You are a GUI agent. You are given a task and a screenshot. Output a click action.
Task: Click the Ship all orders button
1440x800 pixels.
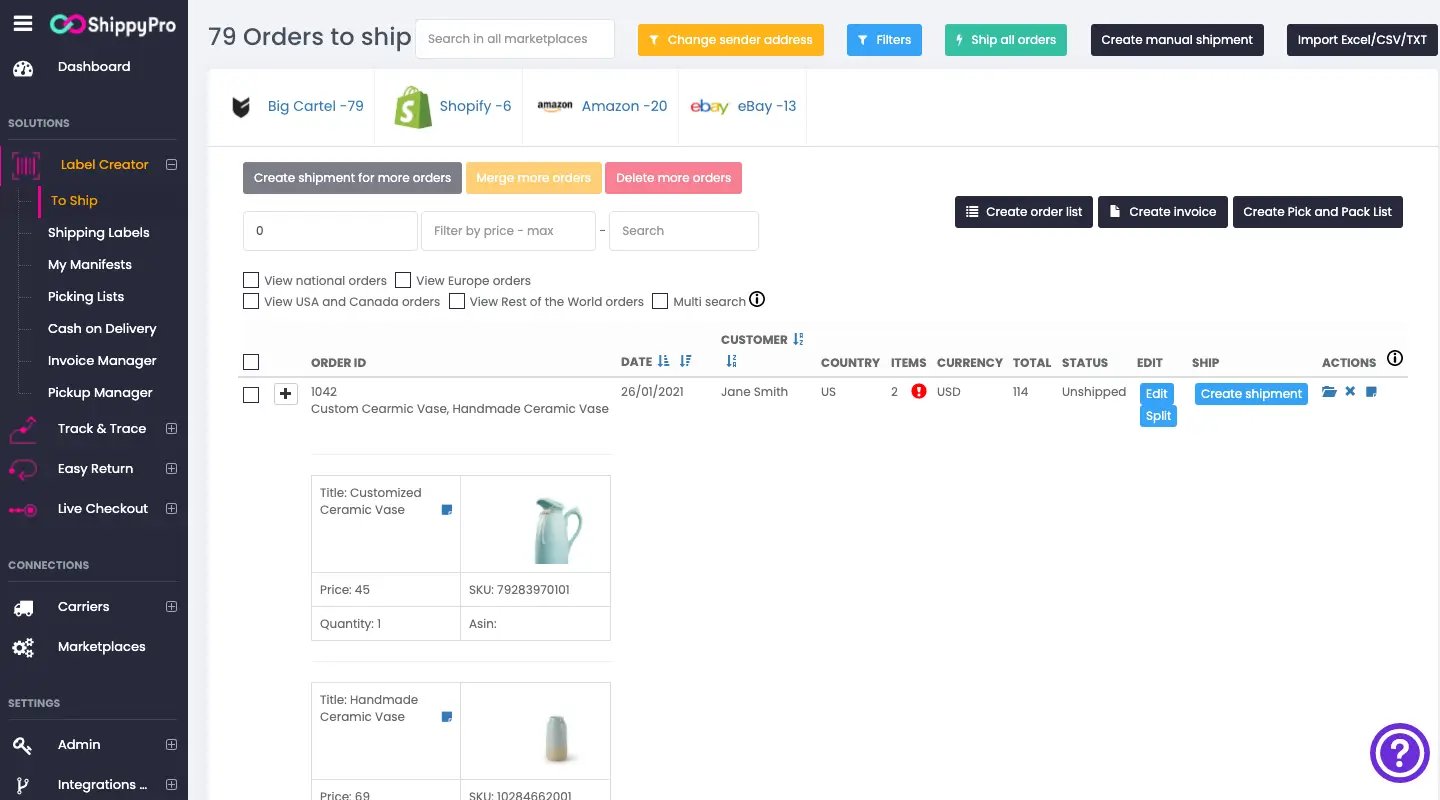click(x=1006, y=40)
